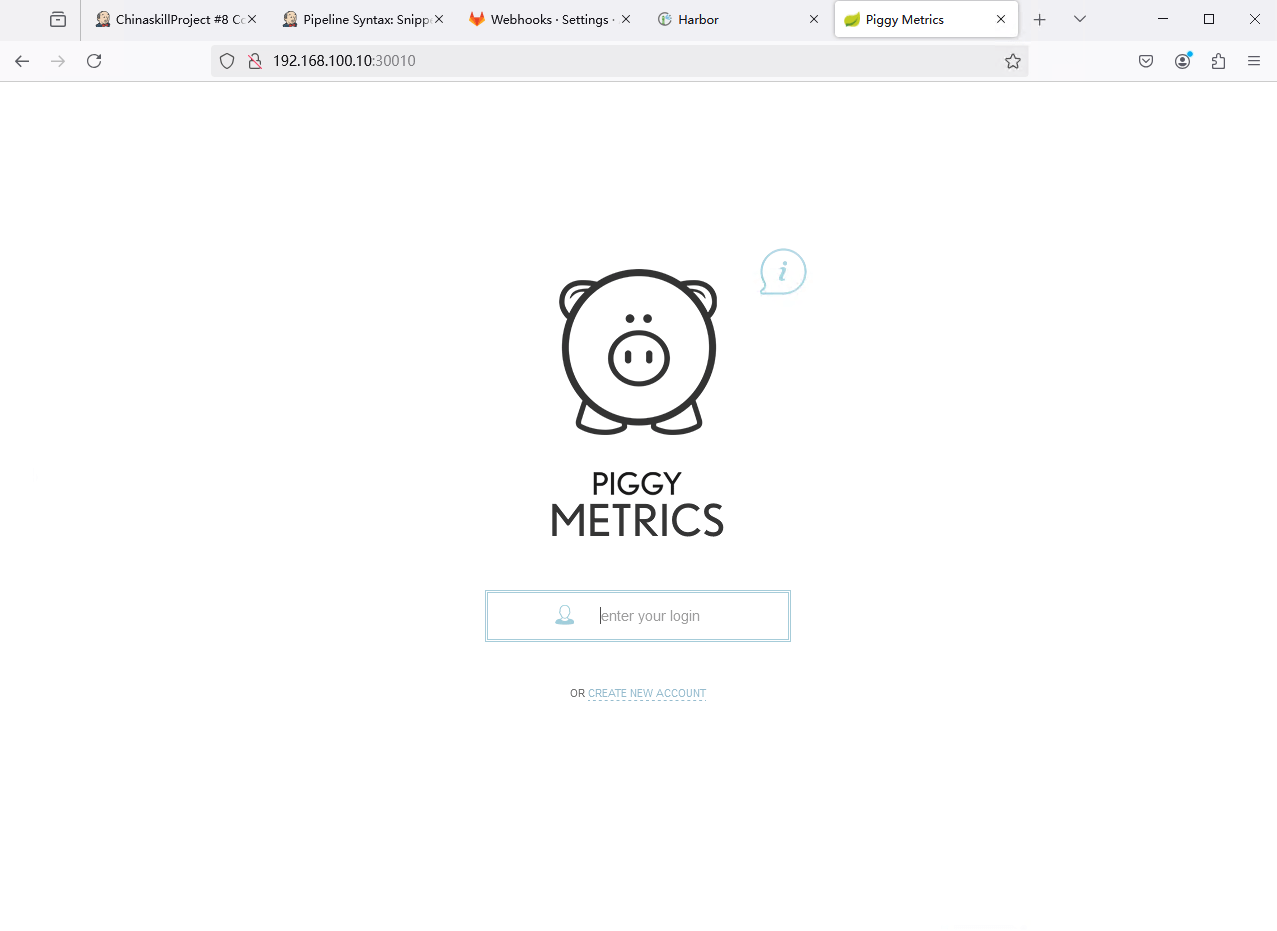Click the insecure connection lock icon
Viewport: 1277px width, 931px height.
pyautogui.click(x=255, y=61)
